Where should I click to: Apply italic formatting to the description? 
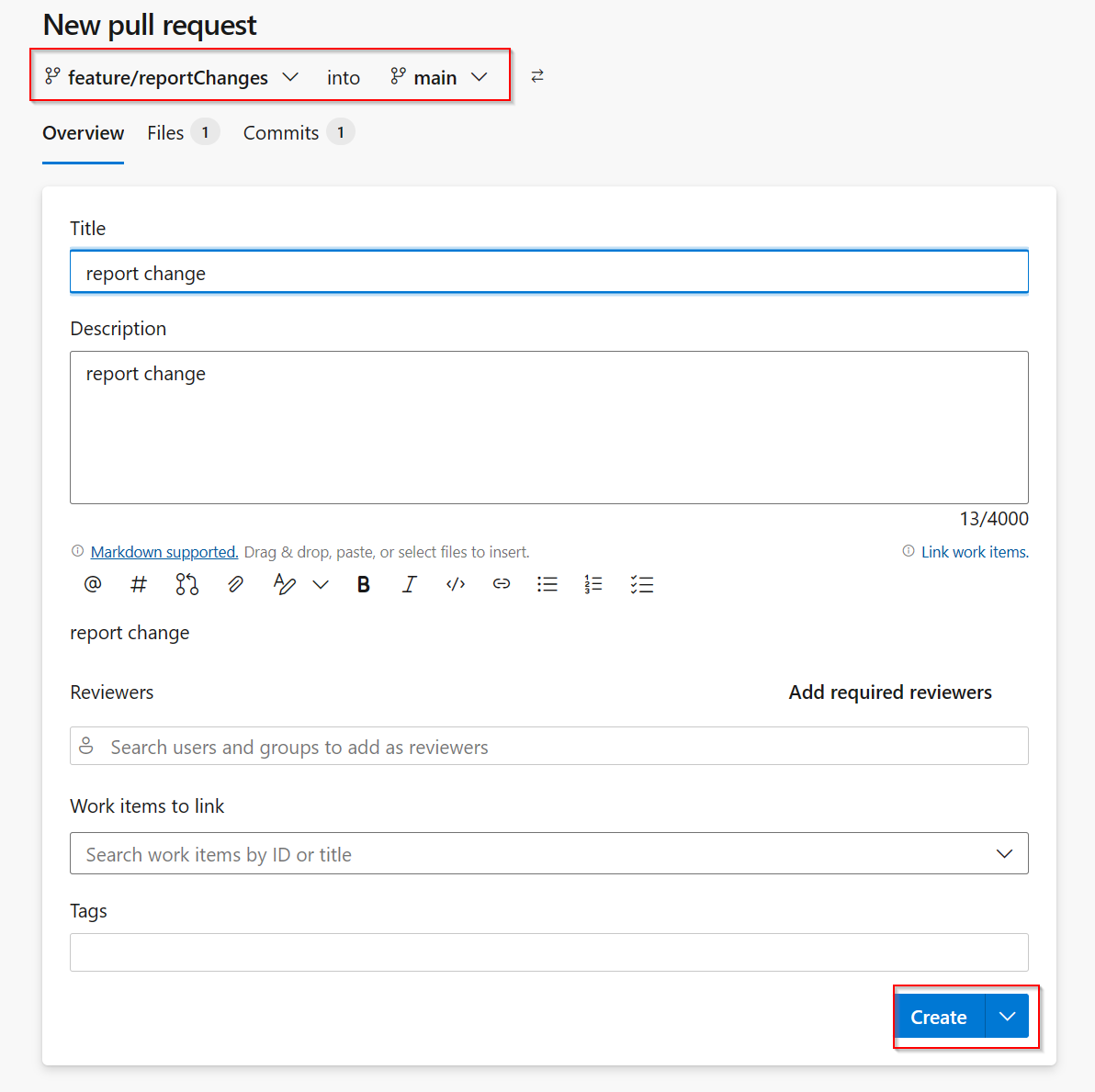pos(409,584)
